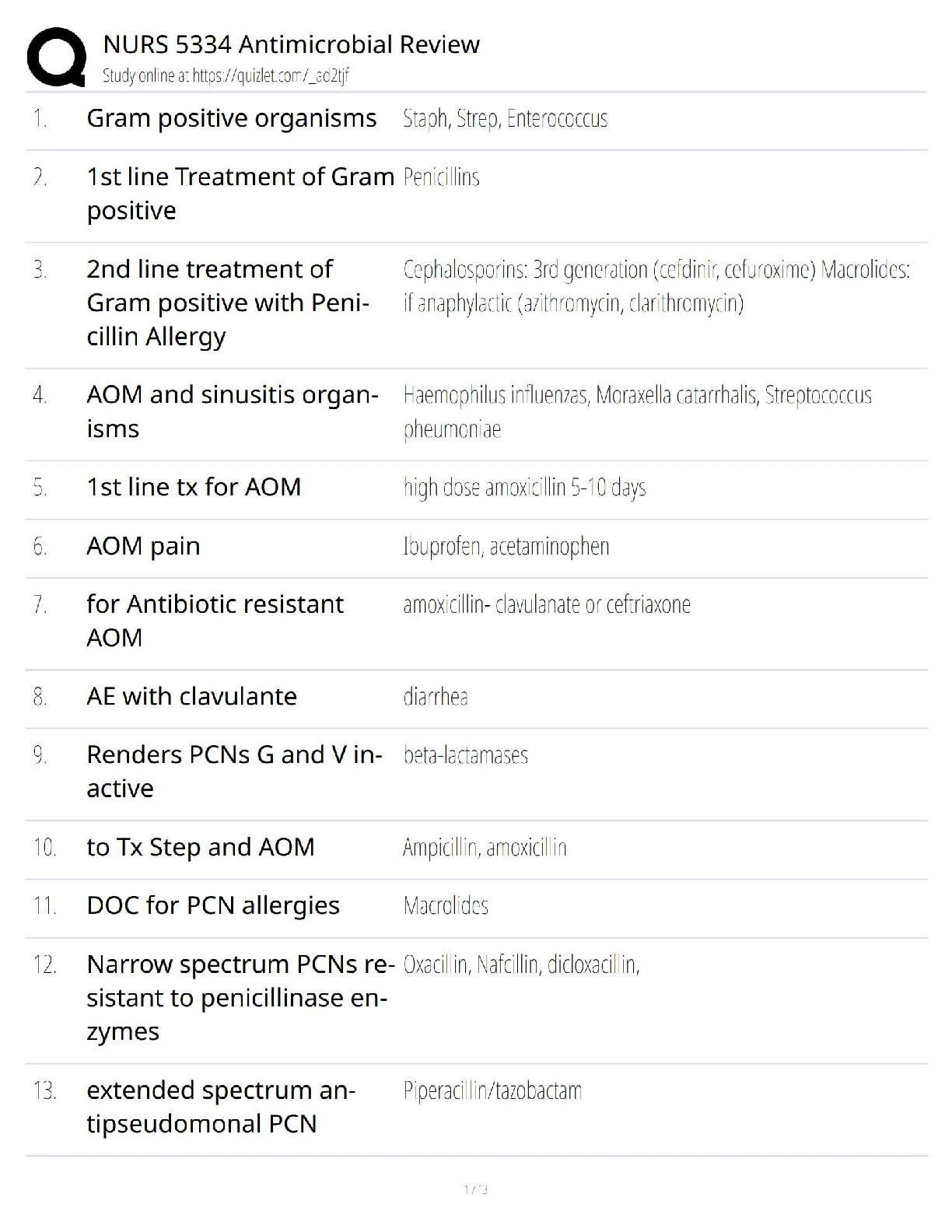Click the 'Staph, Strep, Enterococcus' definition
The height and width of the screenshot is (1232, 952).
[505, 119]
